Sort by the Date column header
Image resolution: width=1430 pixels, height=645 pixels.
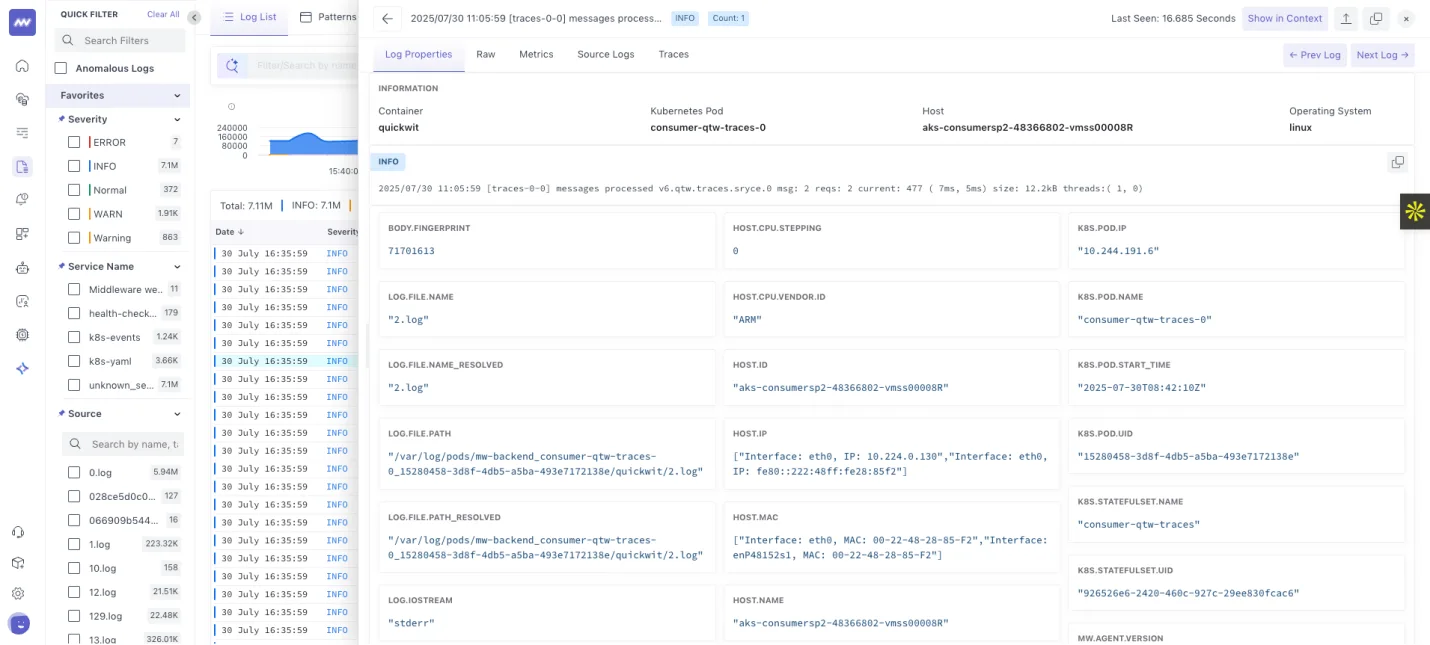point(230,232)
